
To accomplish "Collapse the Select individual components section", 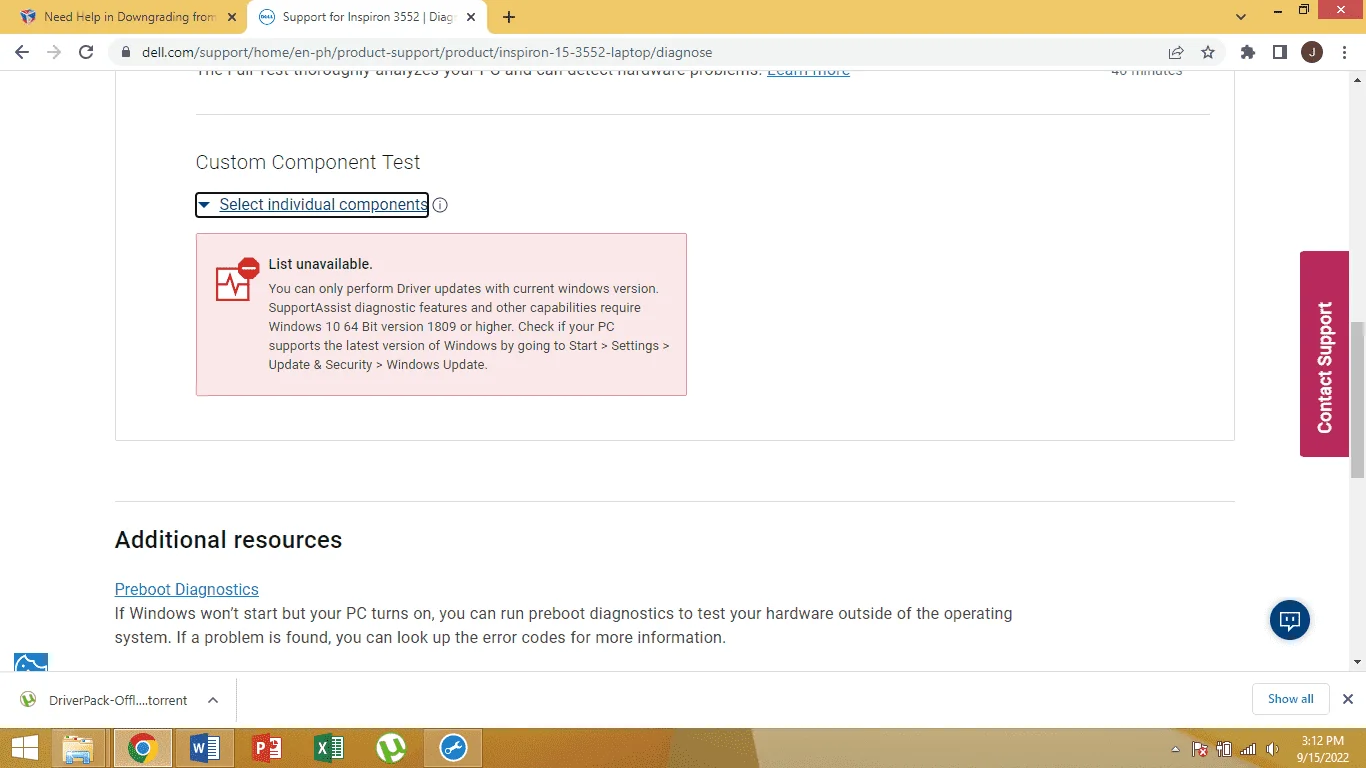I will coord(312,205).
